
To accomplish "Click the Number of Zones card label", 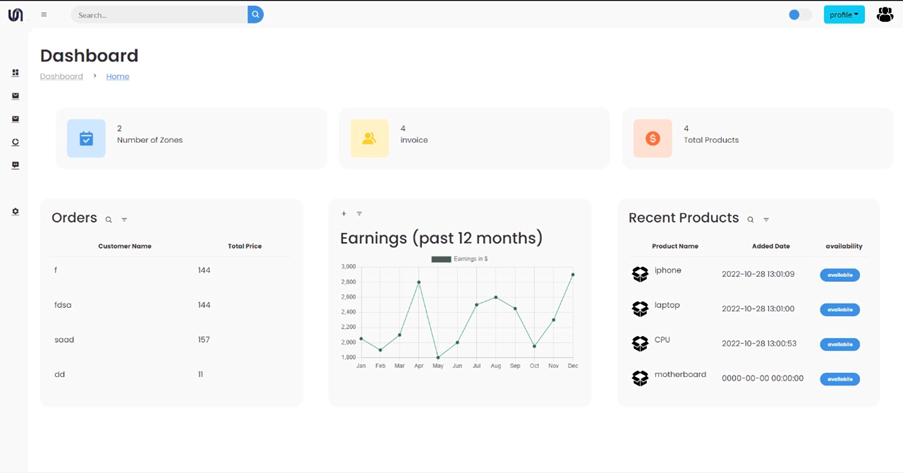I will coord(150,140).
